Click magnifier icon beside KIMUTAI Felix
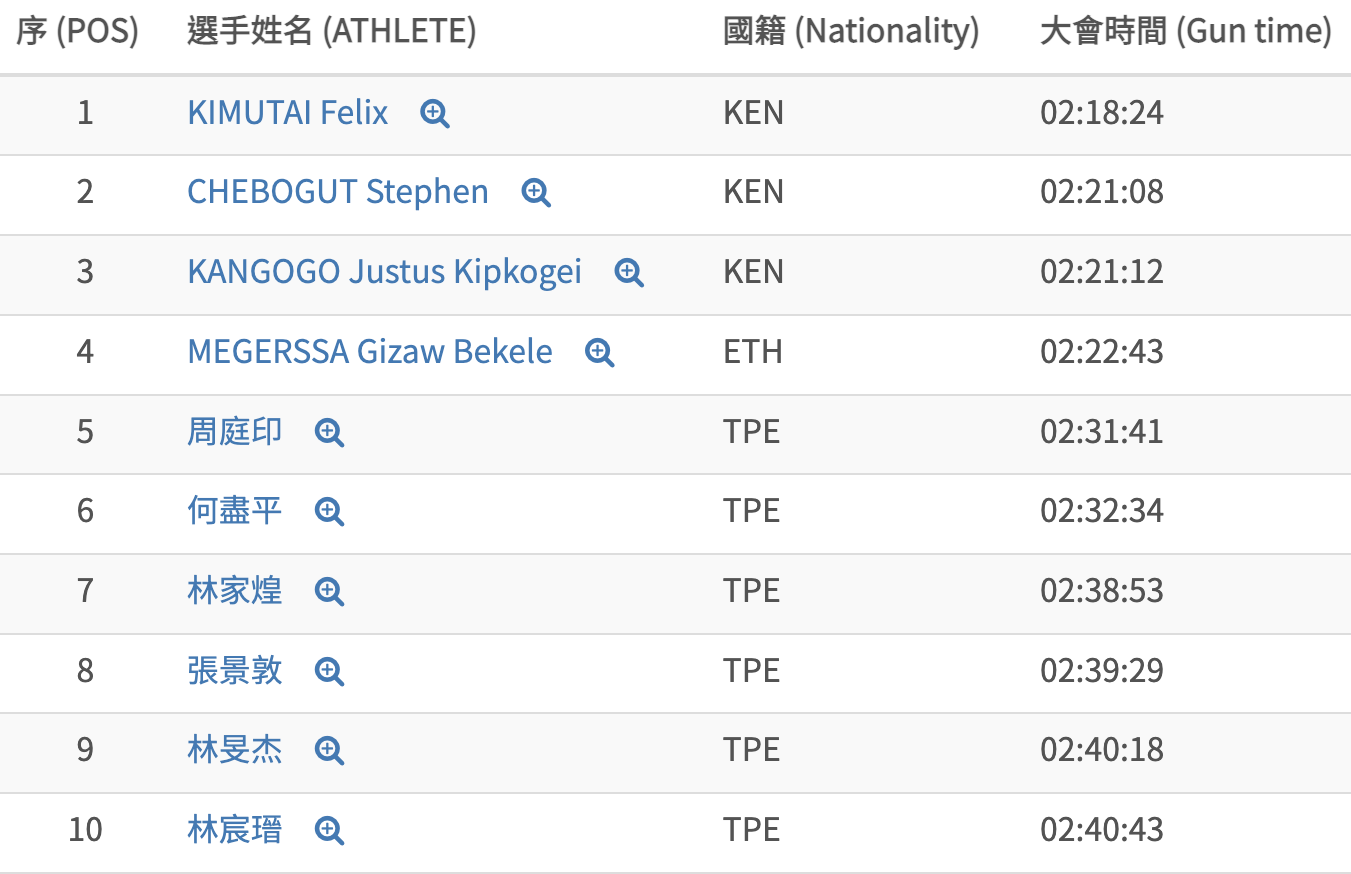1351x874 pixels. point(435,114)
